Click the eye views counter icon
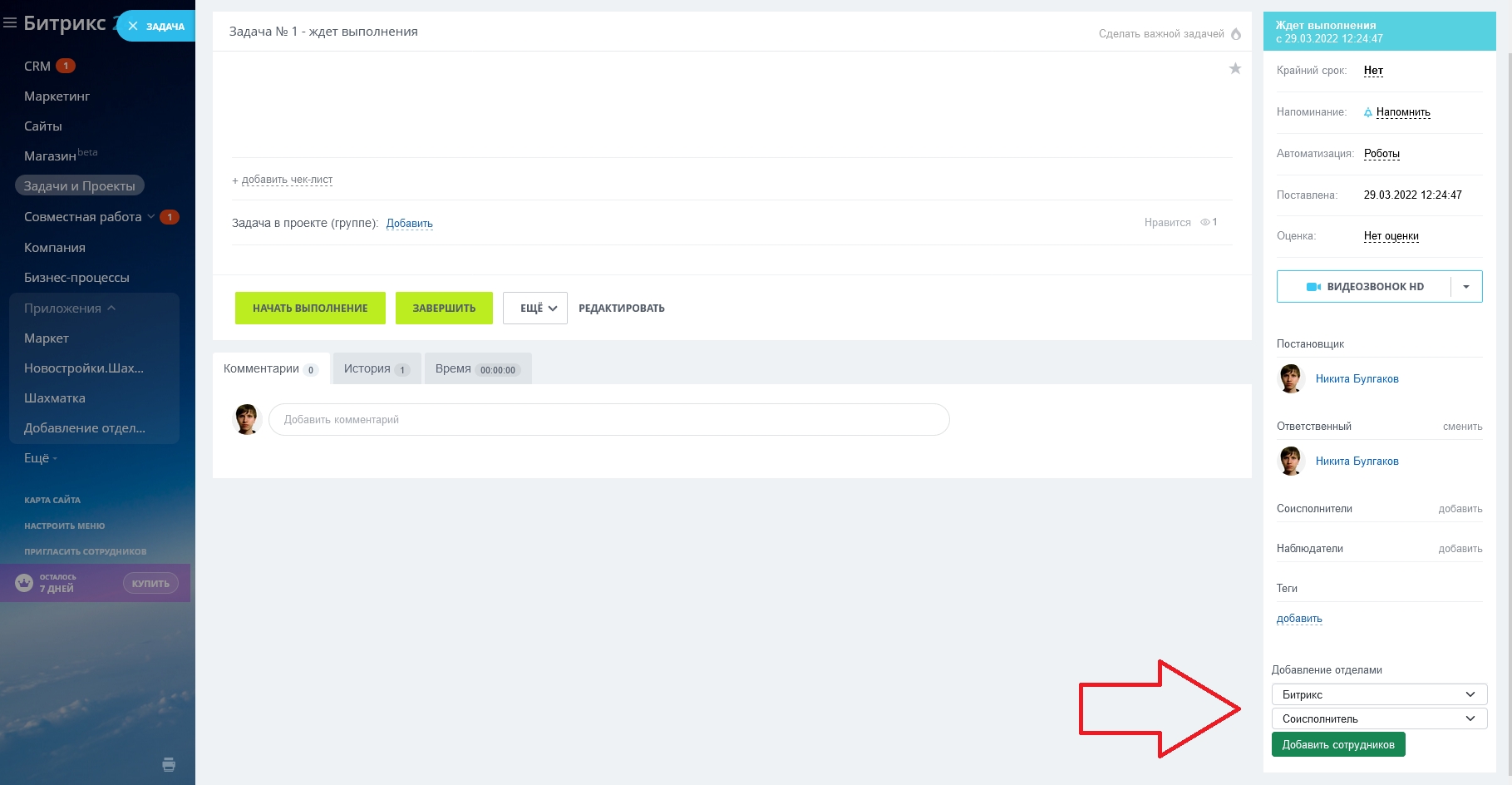Viewport: 1512px width, 785px height. [1204, 222]
